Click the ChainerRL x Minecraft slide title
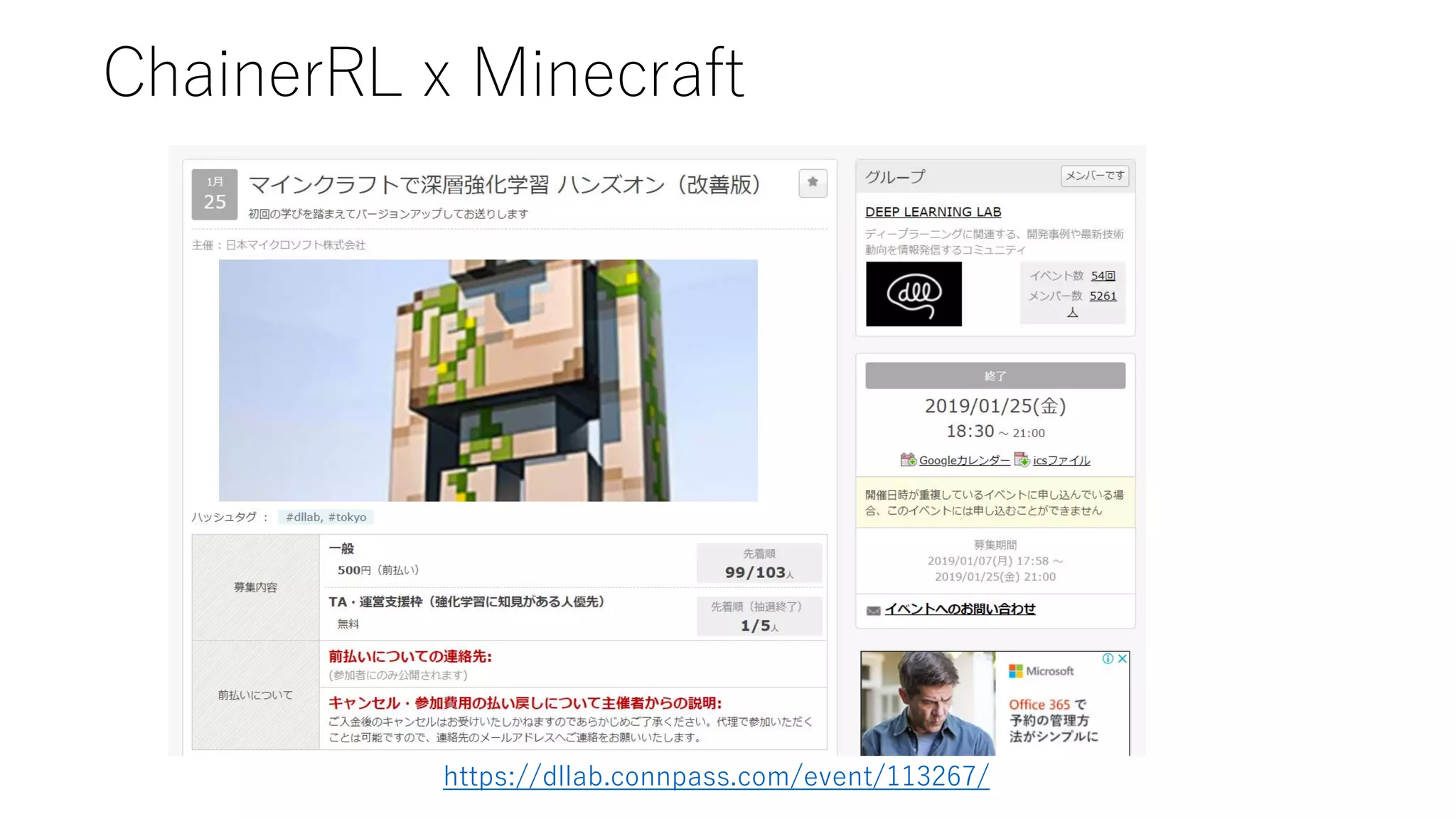The height and width of the screenshot is (819, 1456). tap(424, 72)
